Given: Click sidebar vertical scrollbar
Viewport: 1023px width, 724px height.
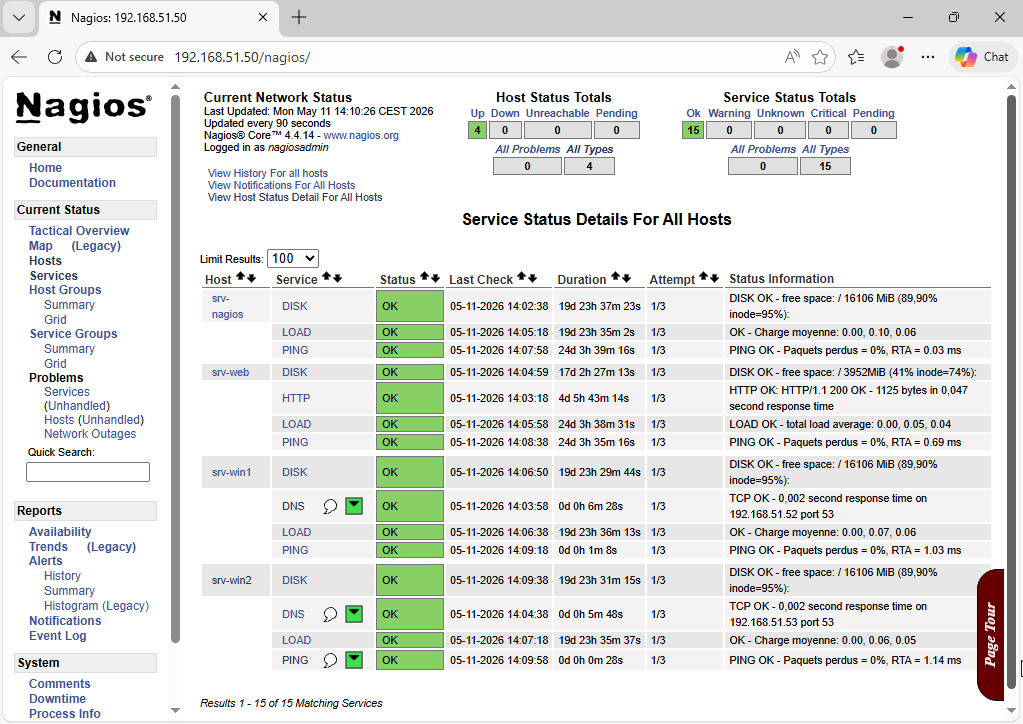Looking at the screenshot, I should pos(176,369).
